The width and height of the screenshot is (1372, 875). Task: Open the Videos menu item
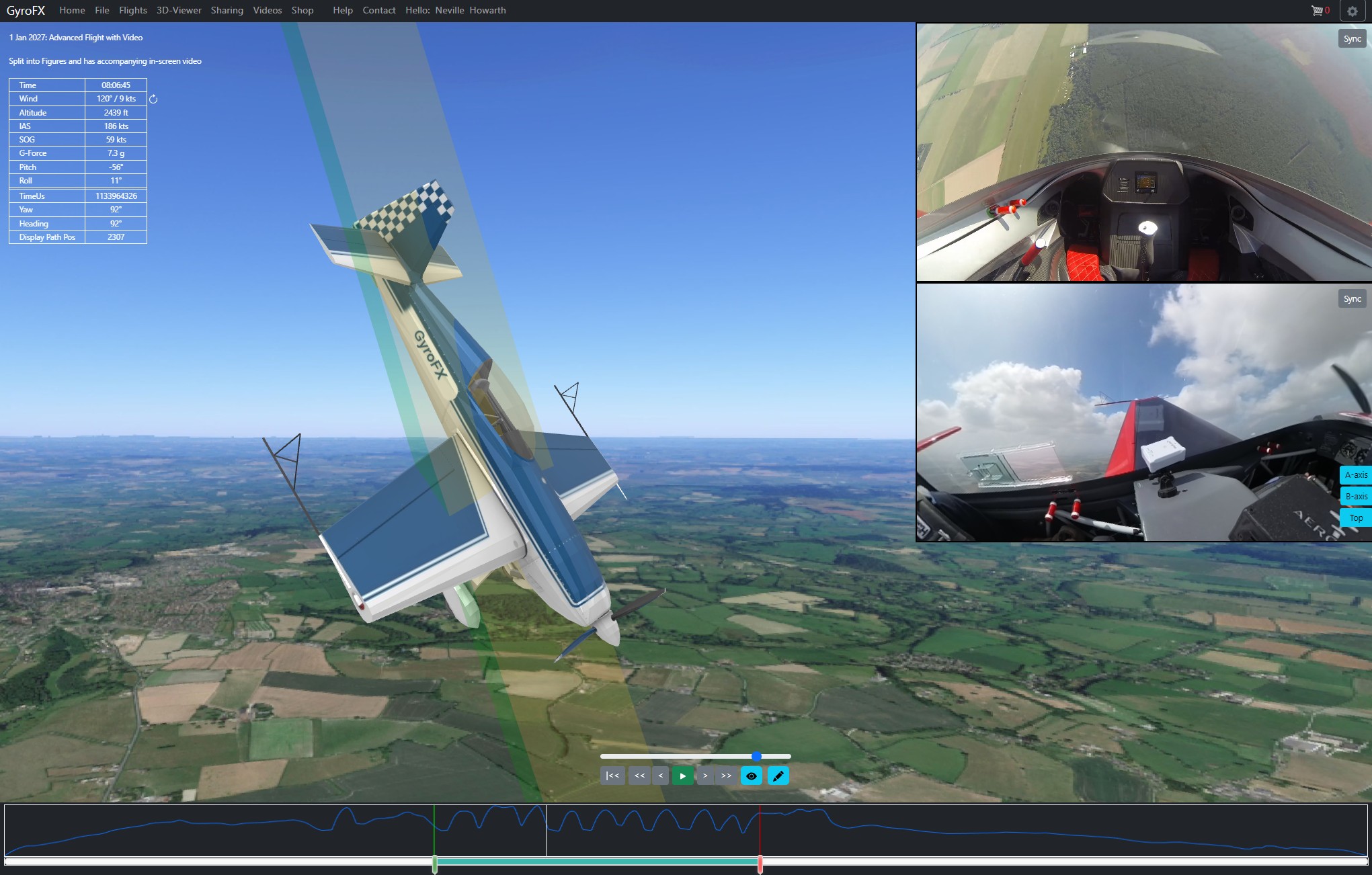268,11
